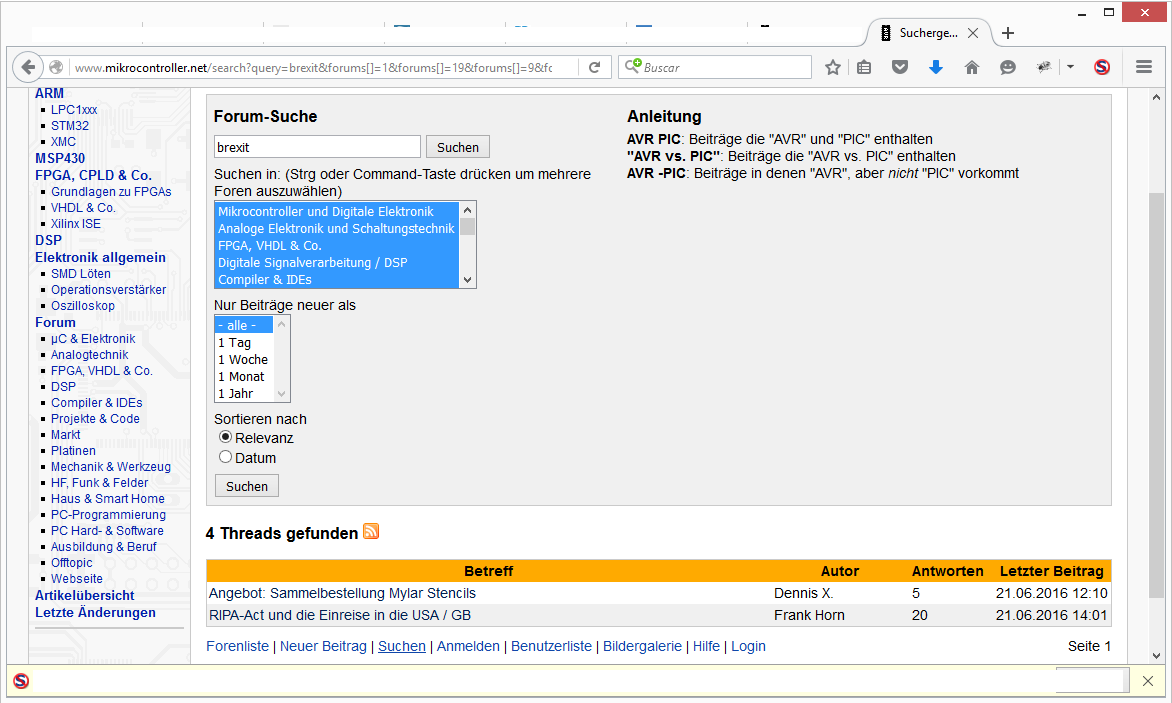The image size is (1172, 703).
Task: Open the Neuer Beitrag link
Action: click(323, 646)
